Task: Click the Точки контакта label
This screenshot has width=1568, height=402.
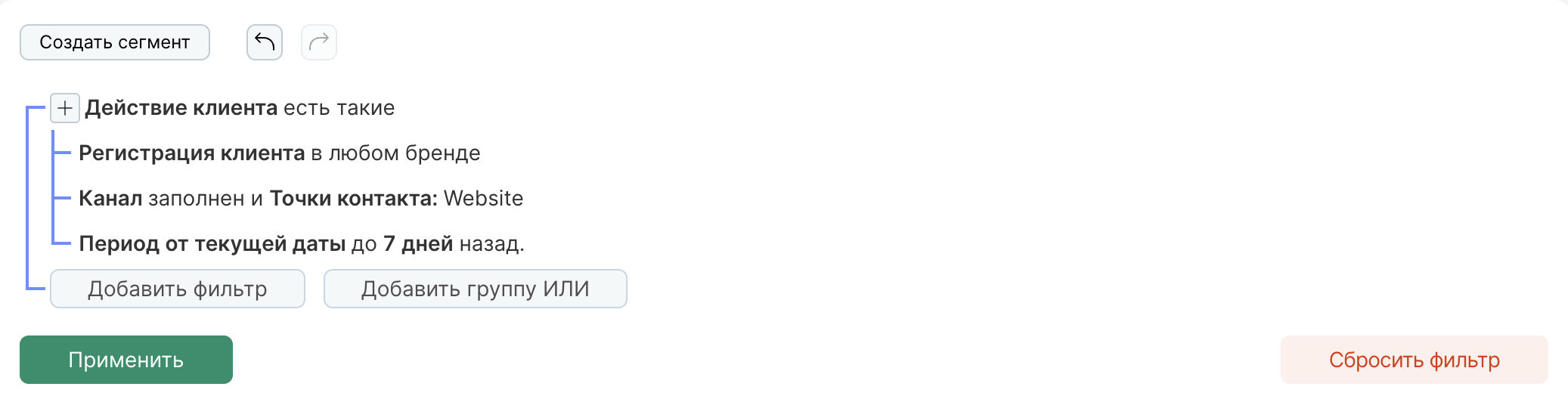Action: 354,199
